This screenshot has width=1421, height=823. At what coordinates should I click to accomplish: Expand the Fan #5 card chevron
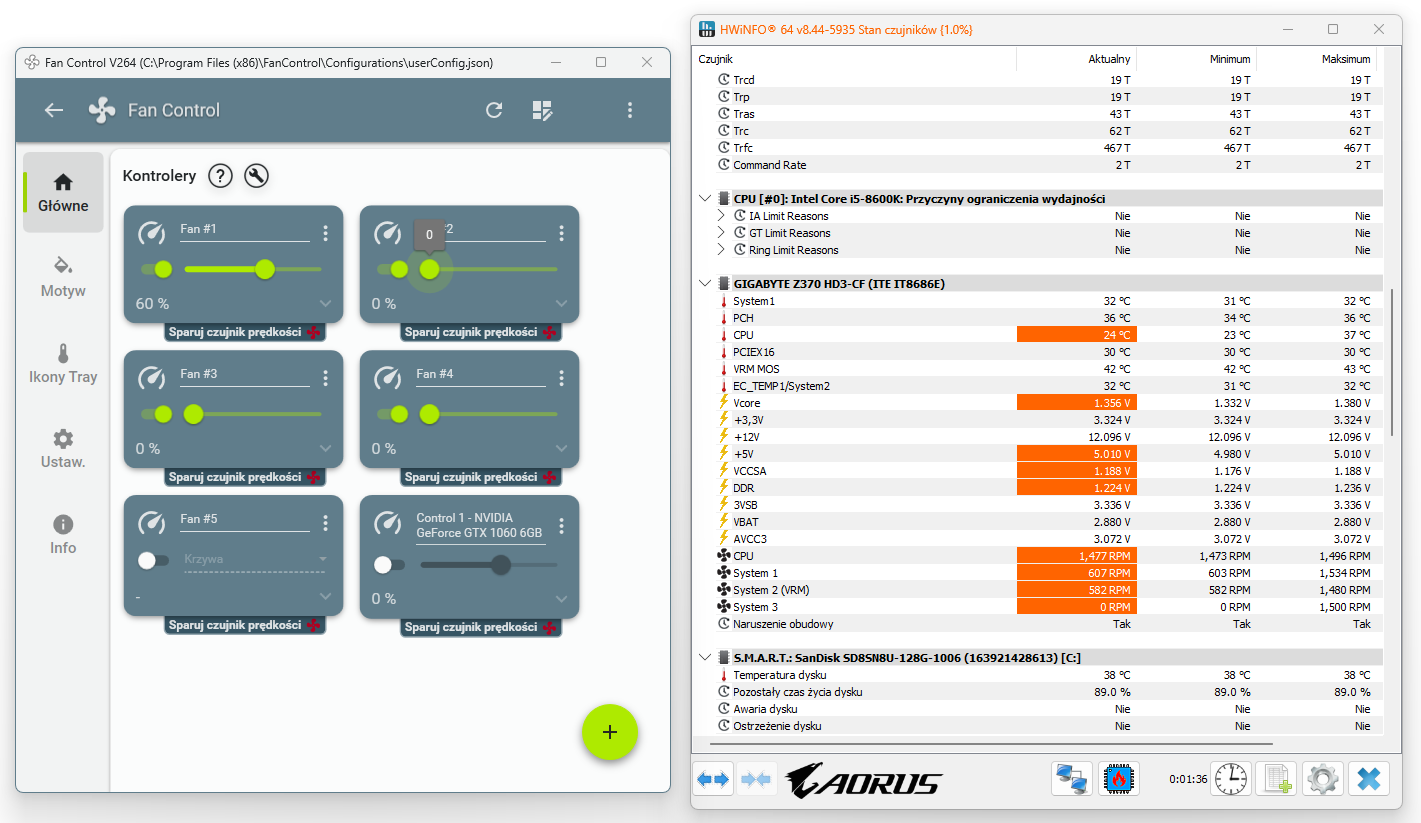[x=325, y=597]
